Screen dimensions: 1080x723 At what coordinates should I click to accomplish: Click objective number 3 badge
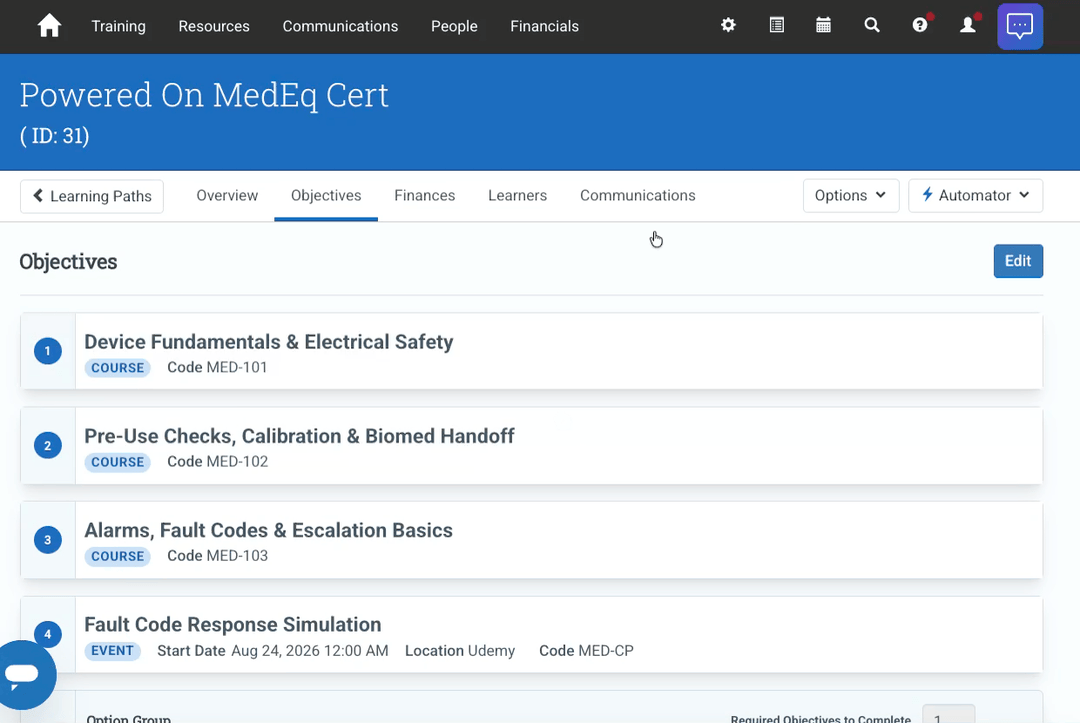(48, 540)
